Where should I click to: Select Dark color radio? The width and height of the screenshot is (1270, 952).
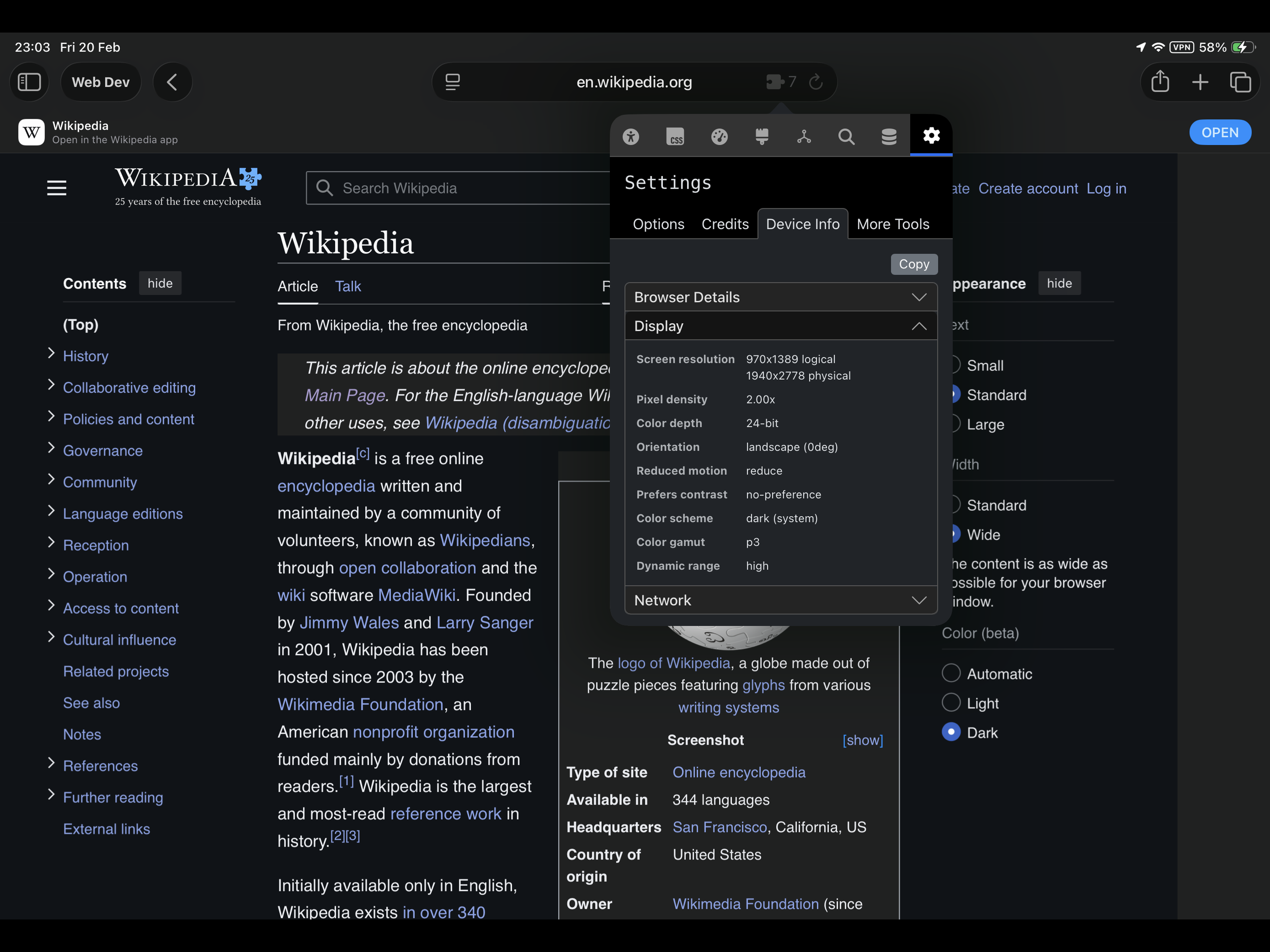point(951,732)
